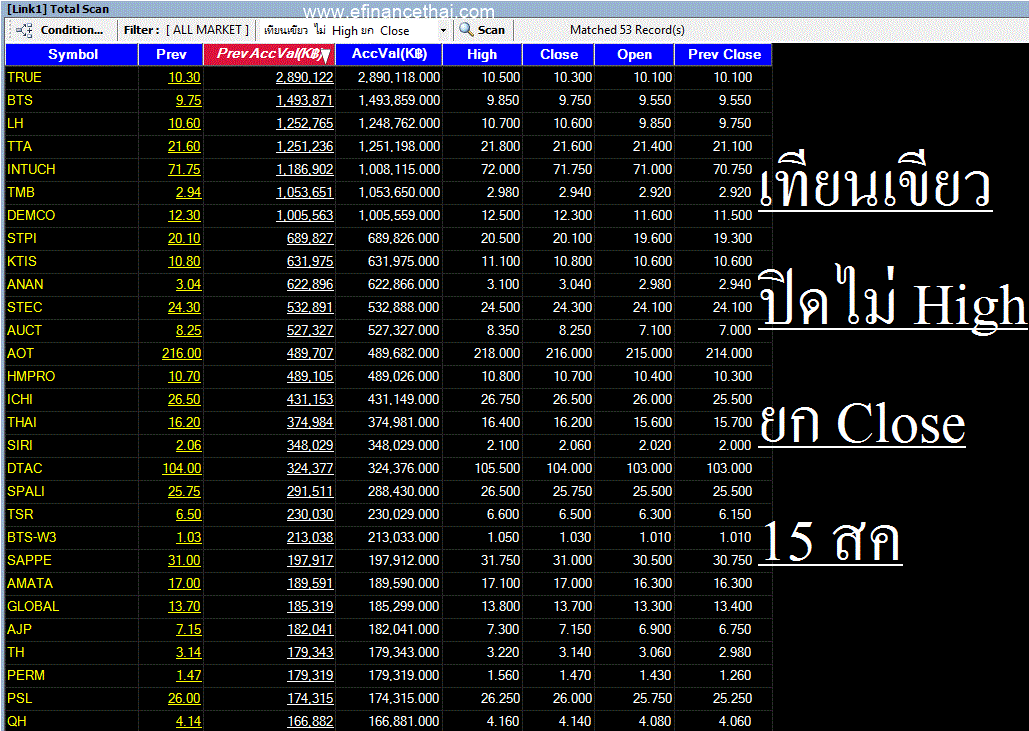Image resolution: width=1029 pixels, height=731 pixels.
Task: Click Close value 21.600 for TTA
Action: click(x=572, y=146)
